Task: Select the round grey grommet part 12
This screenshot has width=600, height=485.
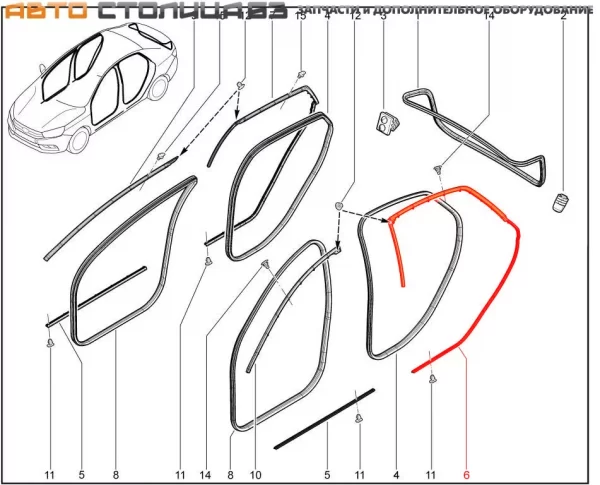Action: click(340, 206)
